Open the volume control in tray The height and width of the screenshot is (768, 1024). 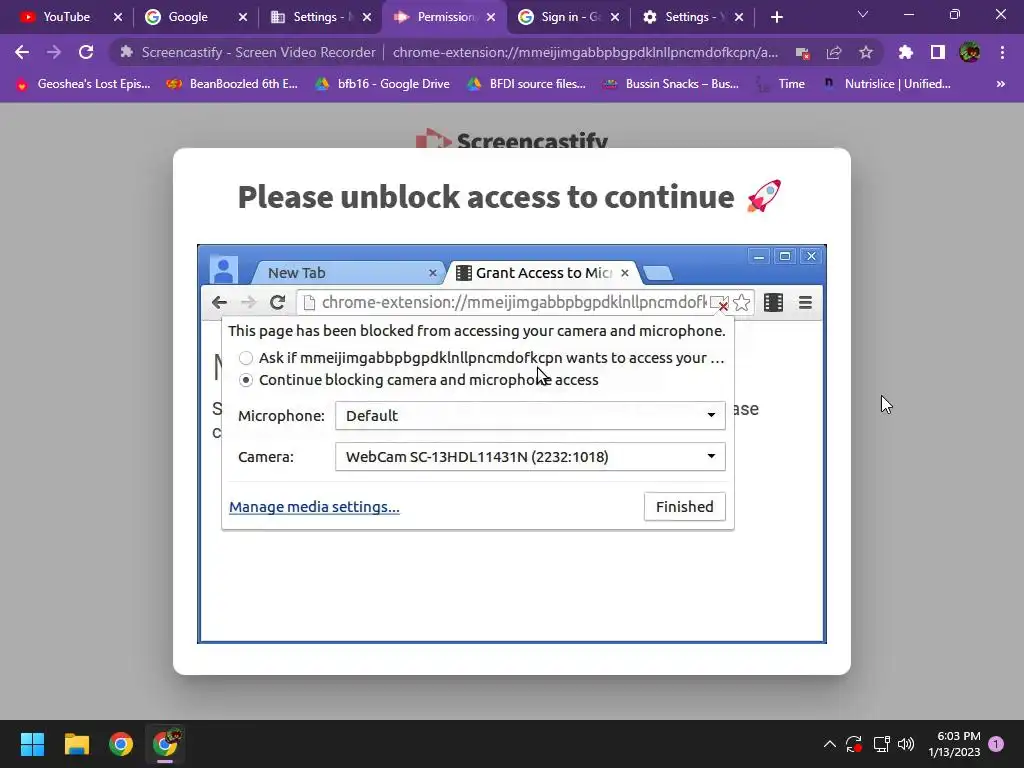pos(906,744)
